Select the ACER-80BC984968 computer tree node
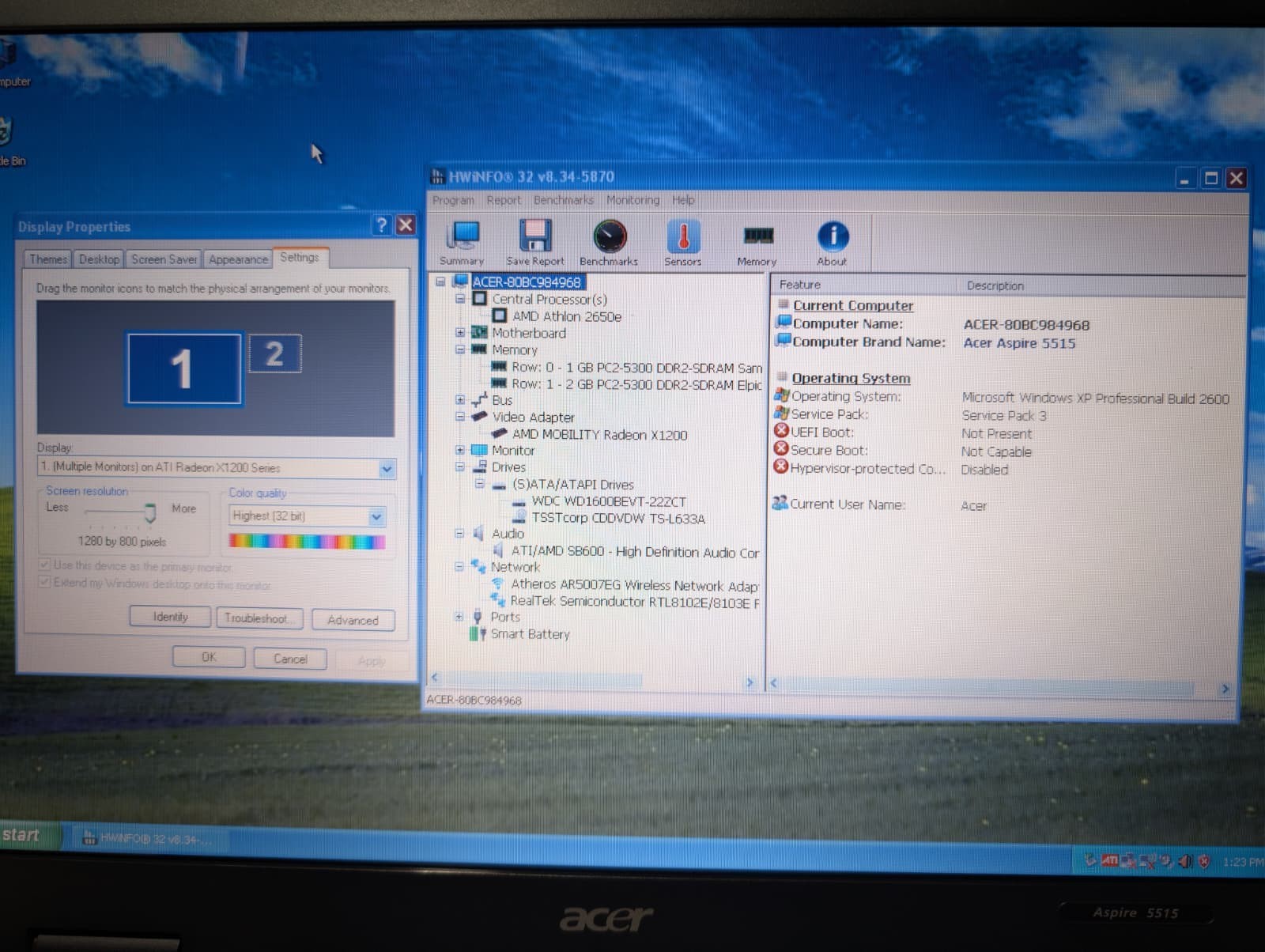This screenshot has height=952, width=1265. pos(527,282)
